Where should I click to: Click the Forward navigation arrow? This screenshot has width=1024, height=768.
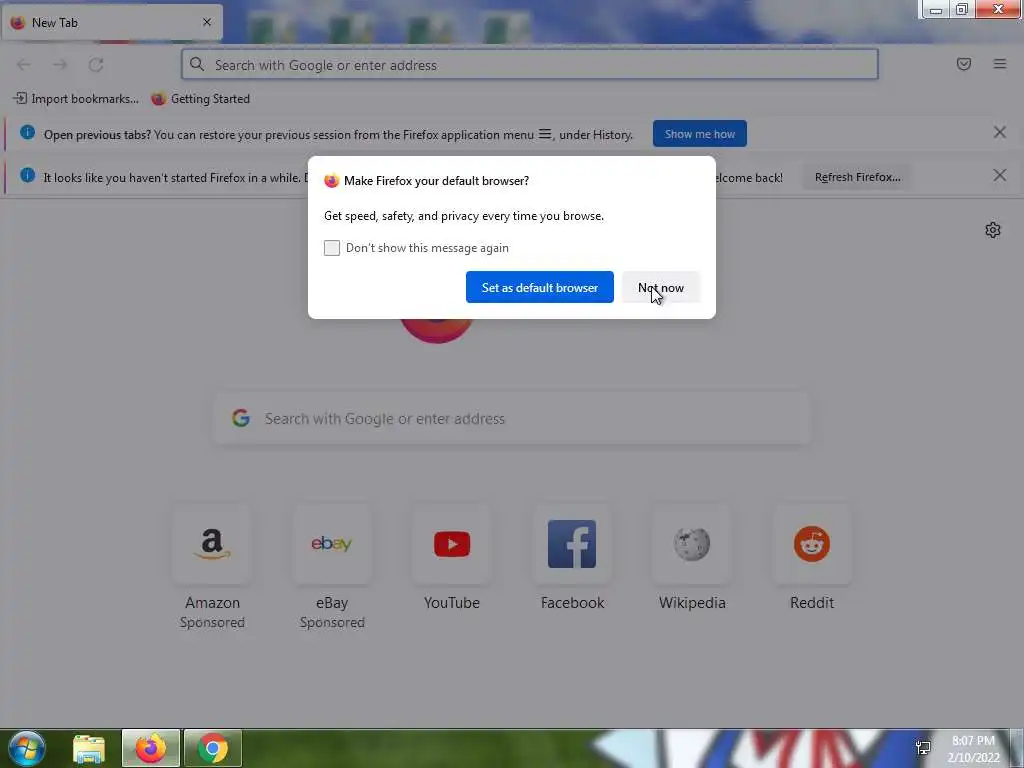coord(60,65)
